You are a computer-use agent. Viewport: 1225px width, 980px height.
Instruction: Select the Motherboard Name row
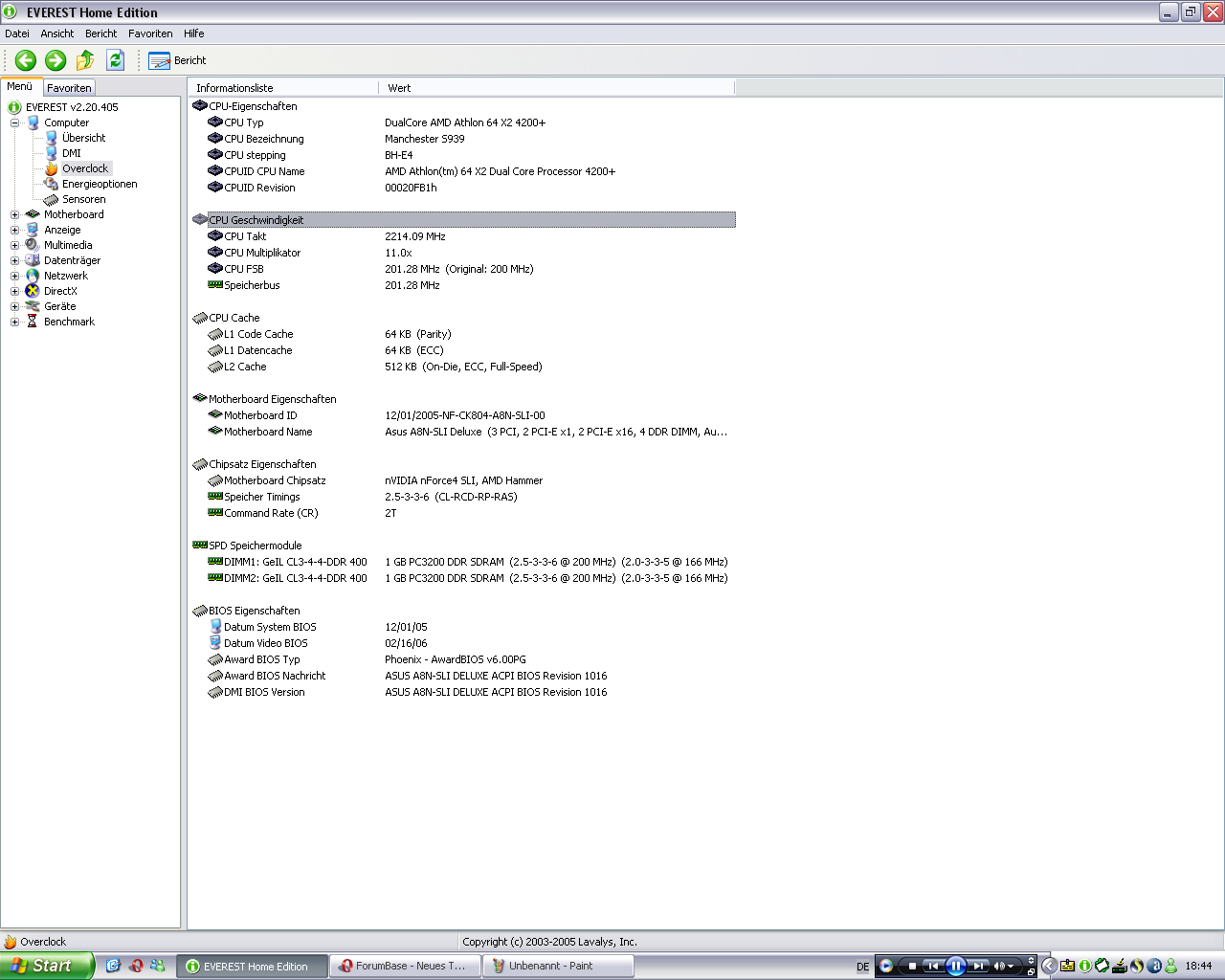(x=463, y=432)
